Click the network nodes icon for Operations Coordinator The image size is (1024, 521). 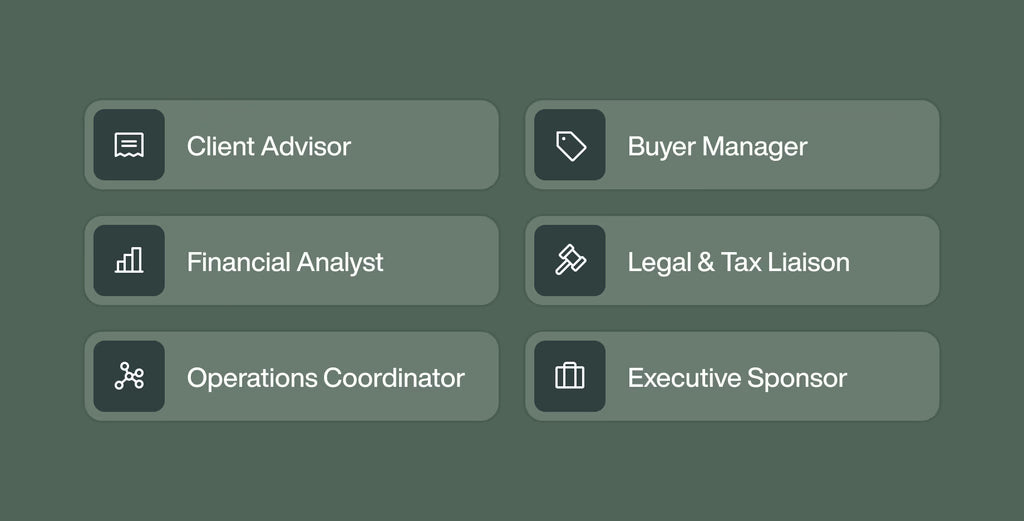(129, 376)
